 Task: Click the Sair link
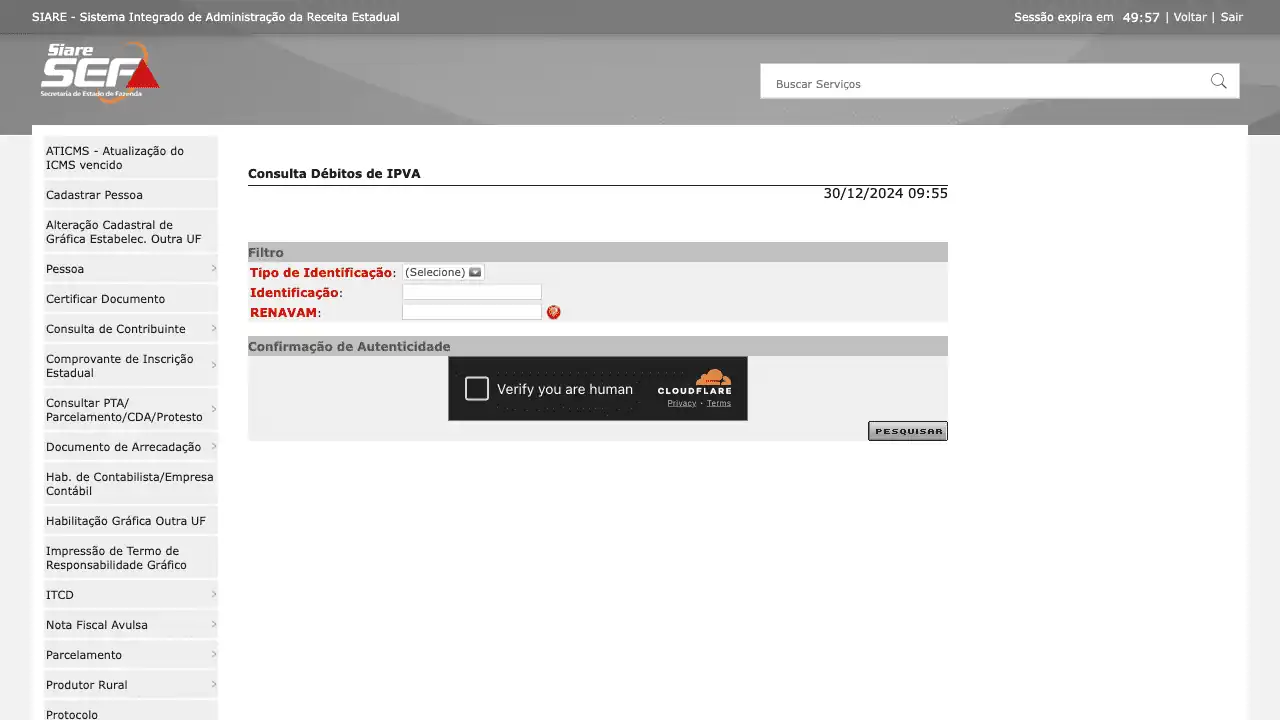tap(1231, 17)
